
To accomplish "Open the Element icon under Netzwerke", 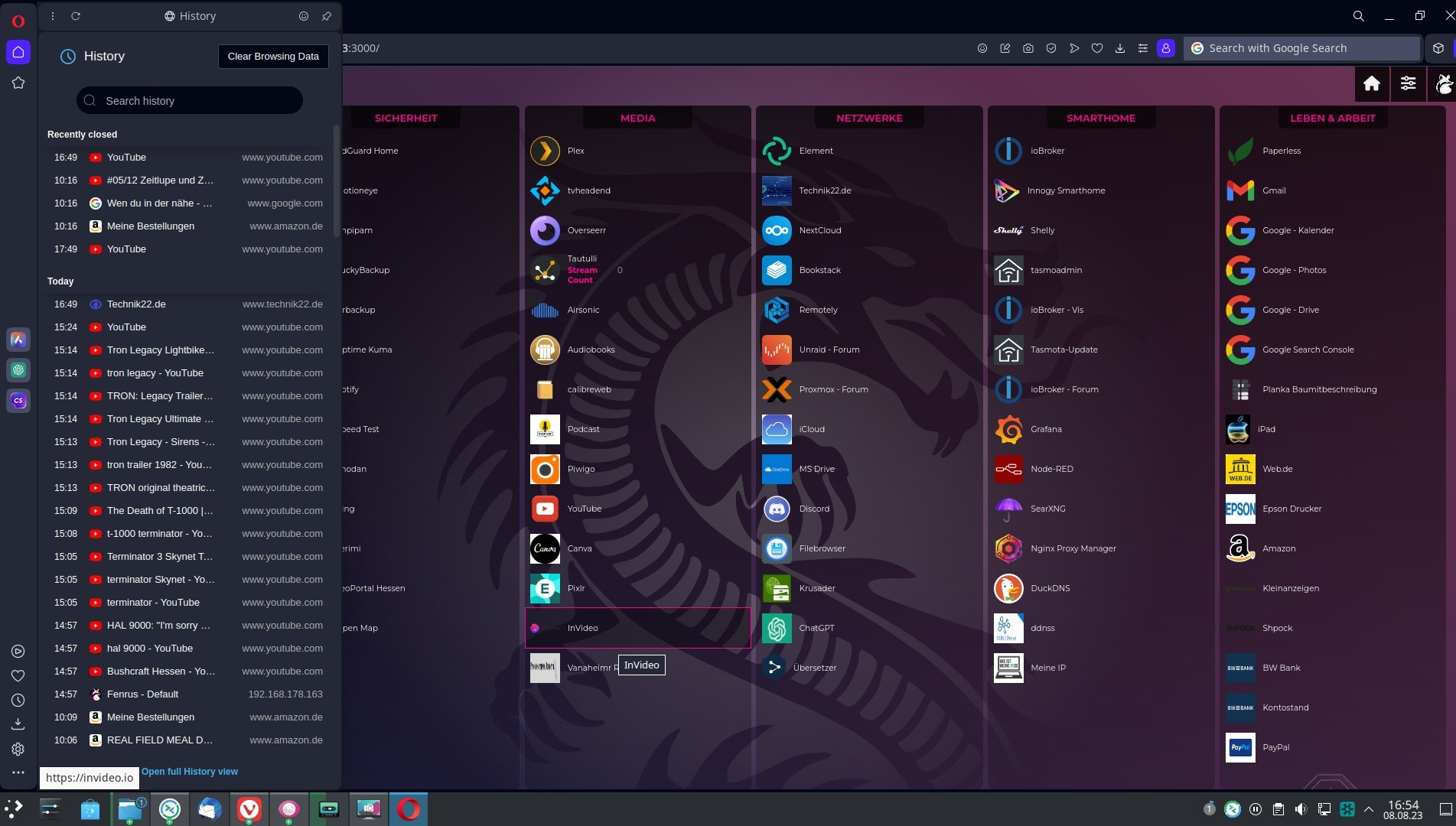I will [777, 151].
